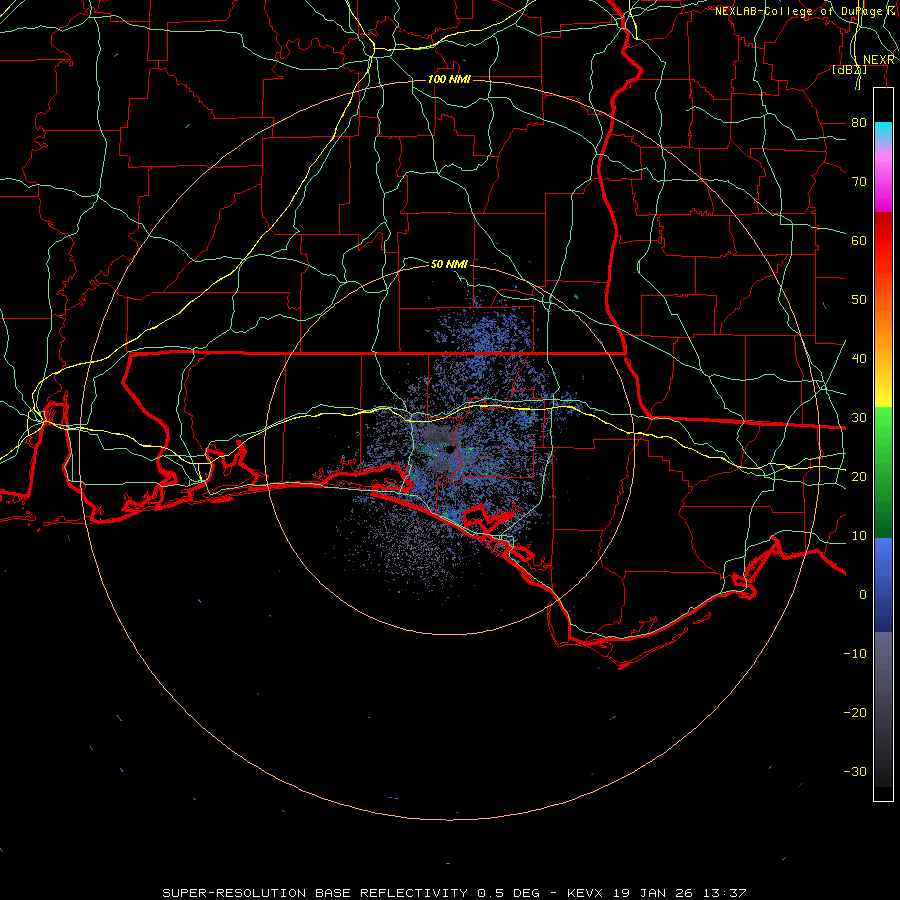Click the 10 dBZ scale label
The height and width of the screenshot is (900, 900).
(x=859, y=536)
